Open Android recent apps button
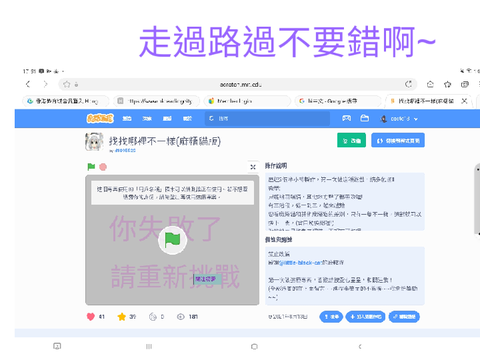480x360 pixels. (149, 347)
